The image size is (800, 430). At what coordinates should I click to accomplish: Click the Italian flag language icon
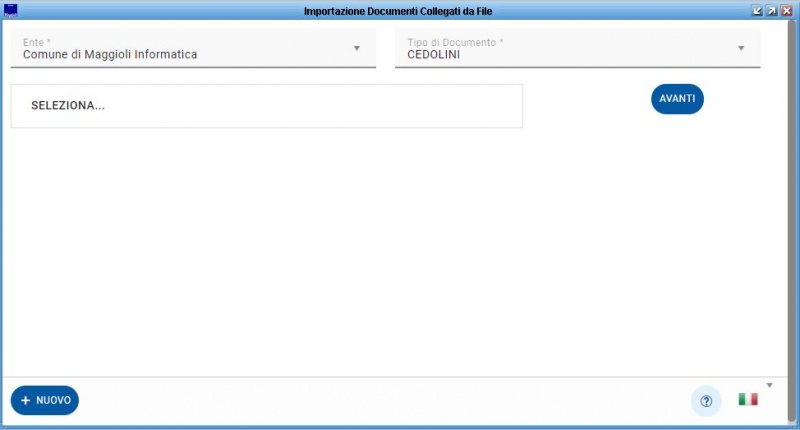pyautogui.click(x=748, y=399)
